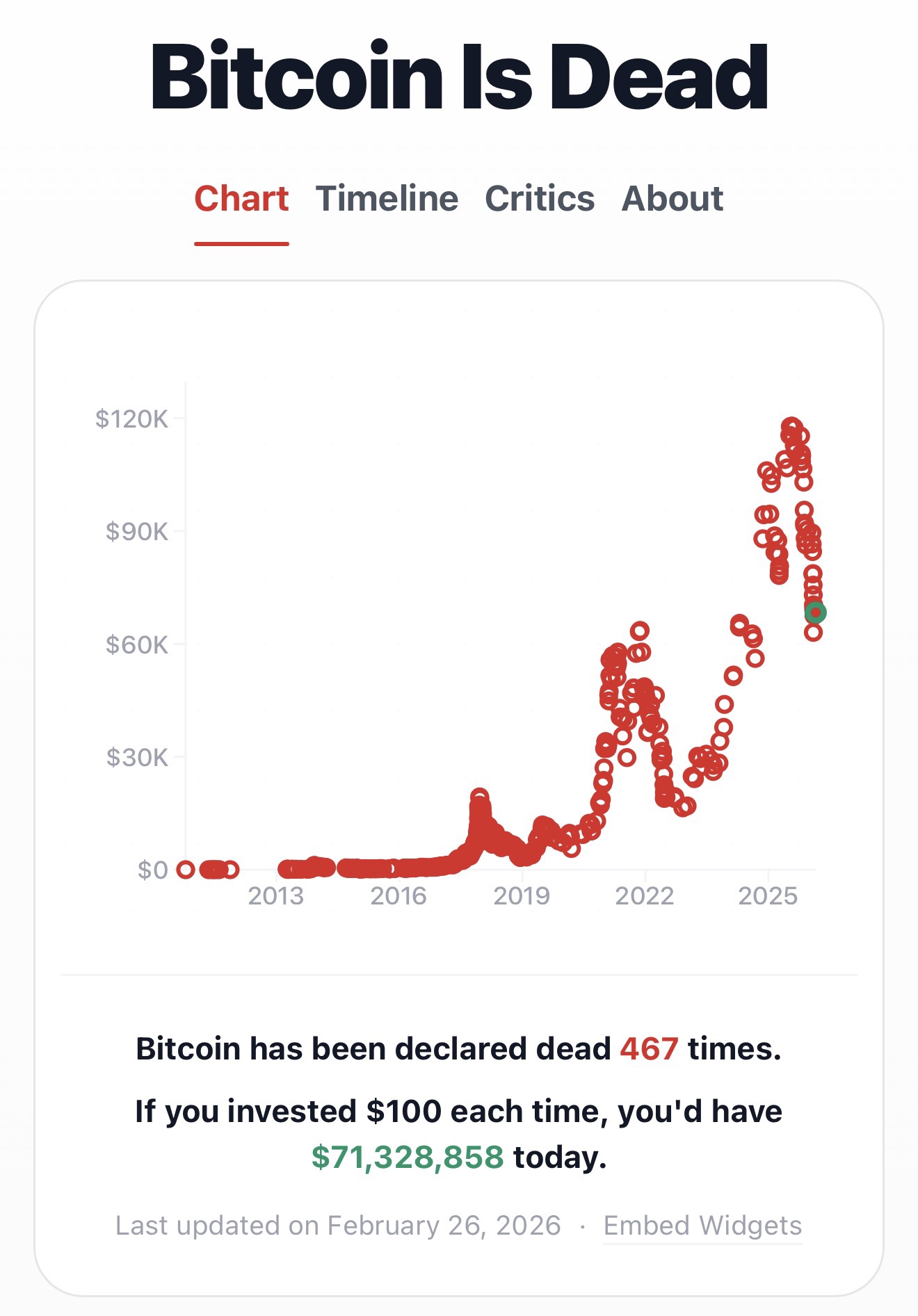Click the Embed Widgets link

click(x=702, y=1225)
